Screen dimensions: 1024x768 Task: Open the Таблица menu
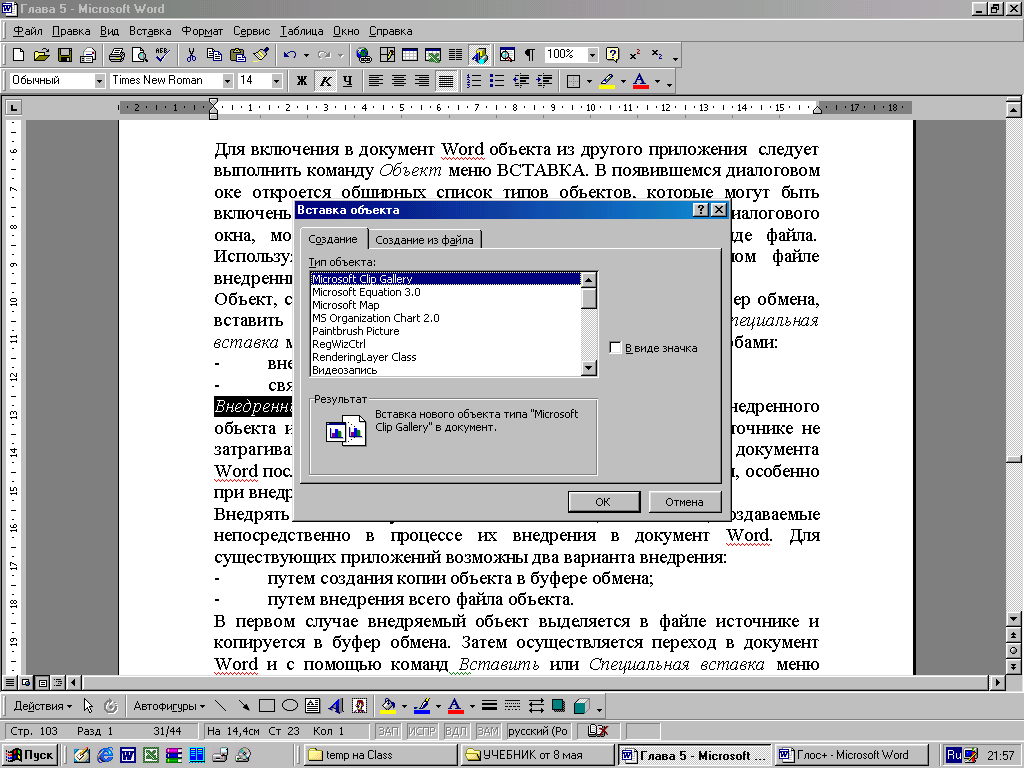click(x=302, y=31)
